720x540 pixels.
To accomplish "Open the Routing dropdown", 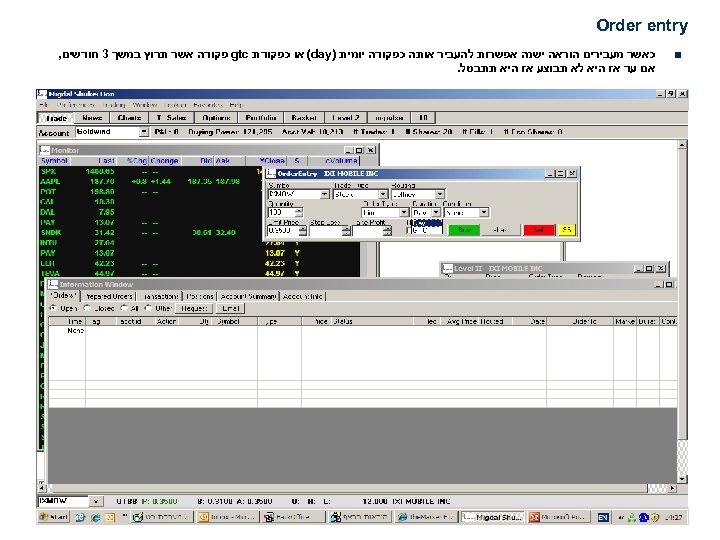I will point(440,195).
